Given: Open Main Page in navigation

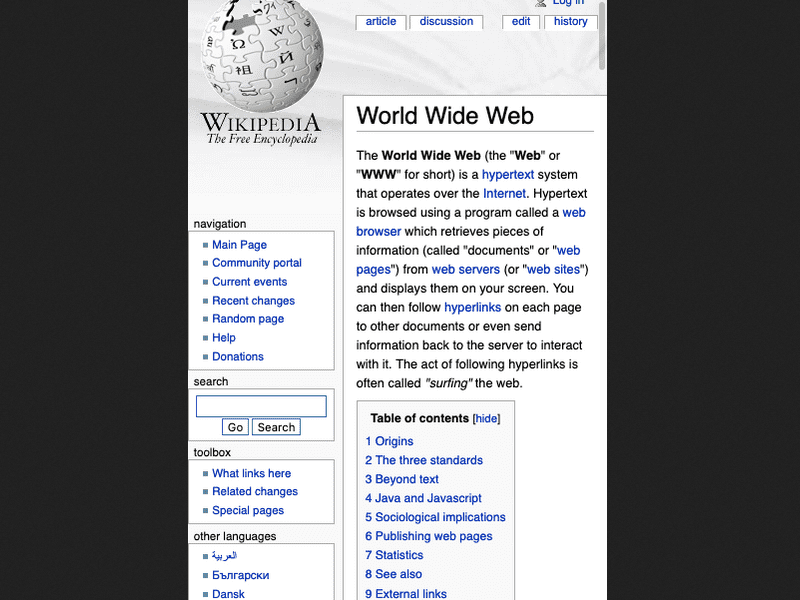Looking at the screenshot, I should tap(239, 245).
